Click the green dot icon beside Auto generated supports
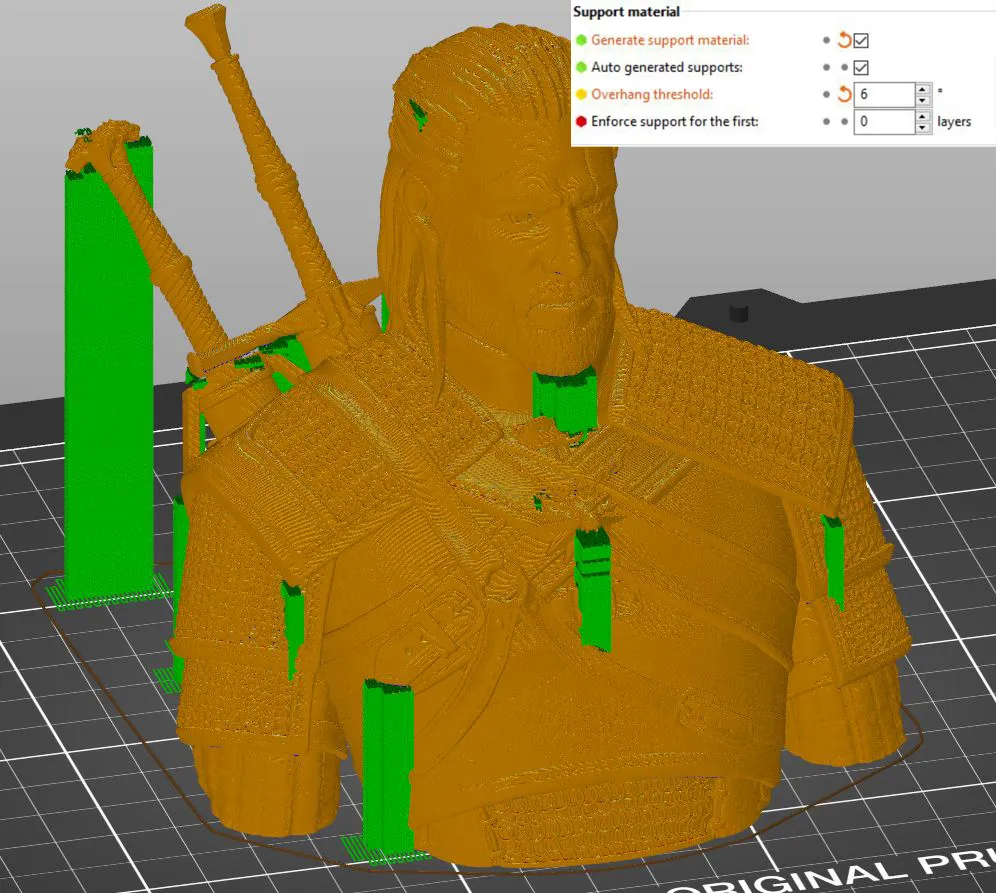This screenshot has width=996, height=893. click(x=583, y=67)
